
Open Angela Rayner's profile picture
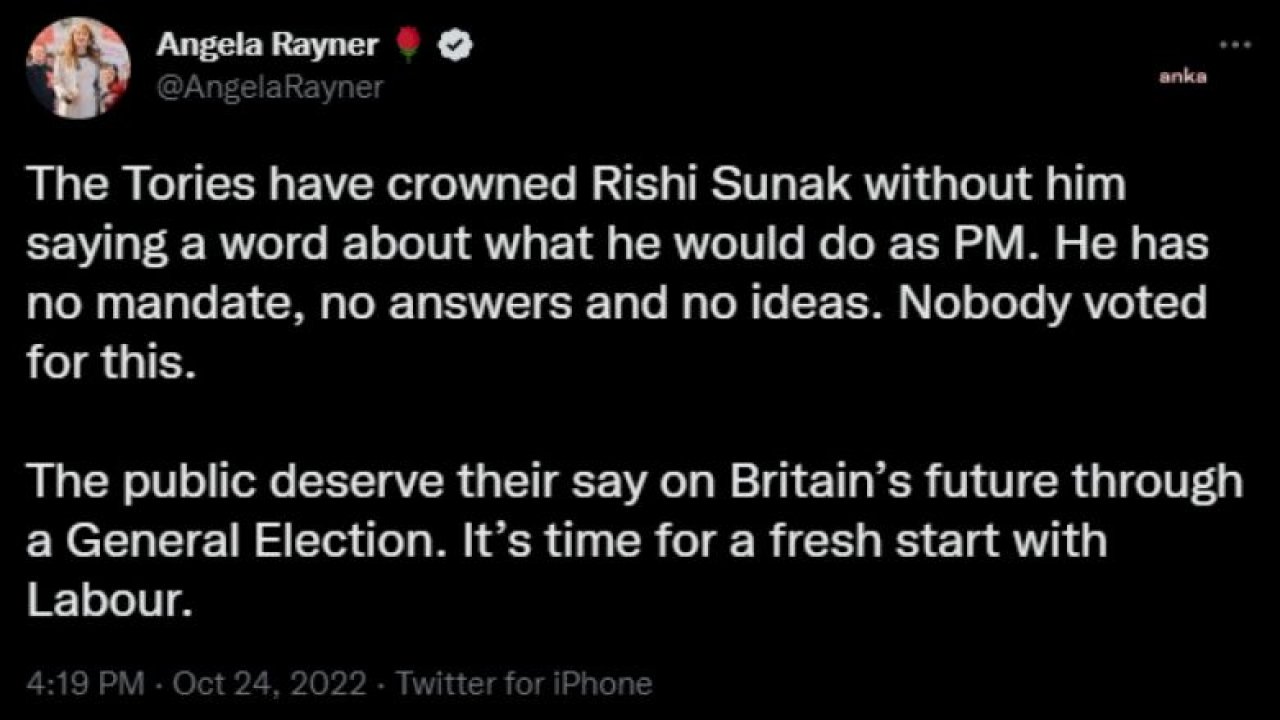(x=78, y=68)
